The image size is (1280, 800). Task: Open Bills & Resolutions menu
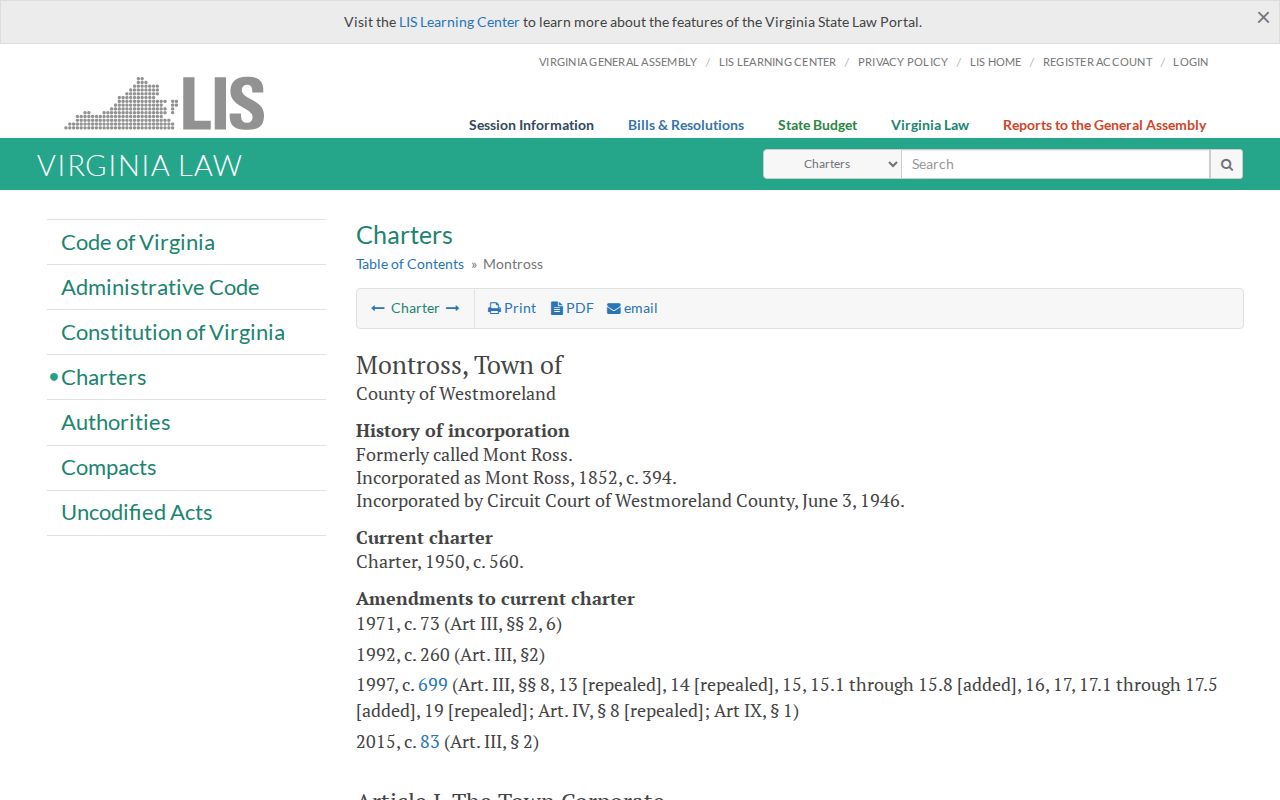(686, 125)
